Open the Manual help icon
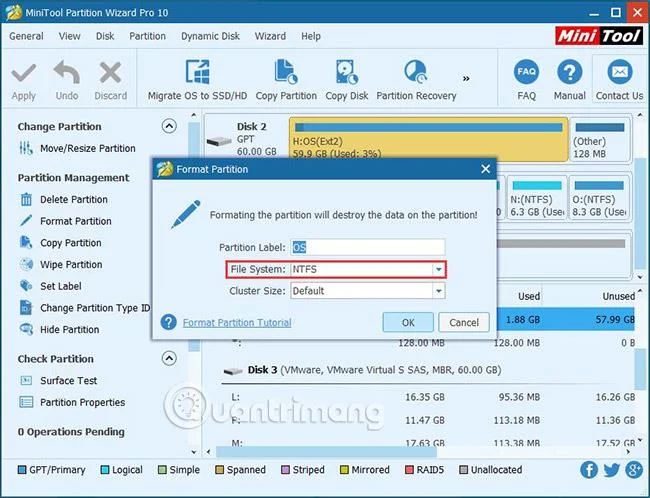This screenshot has height=498, width=650. click(570, 72)
